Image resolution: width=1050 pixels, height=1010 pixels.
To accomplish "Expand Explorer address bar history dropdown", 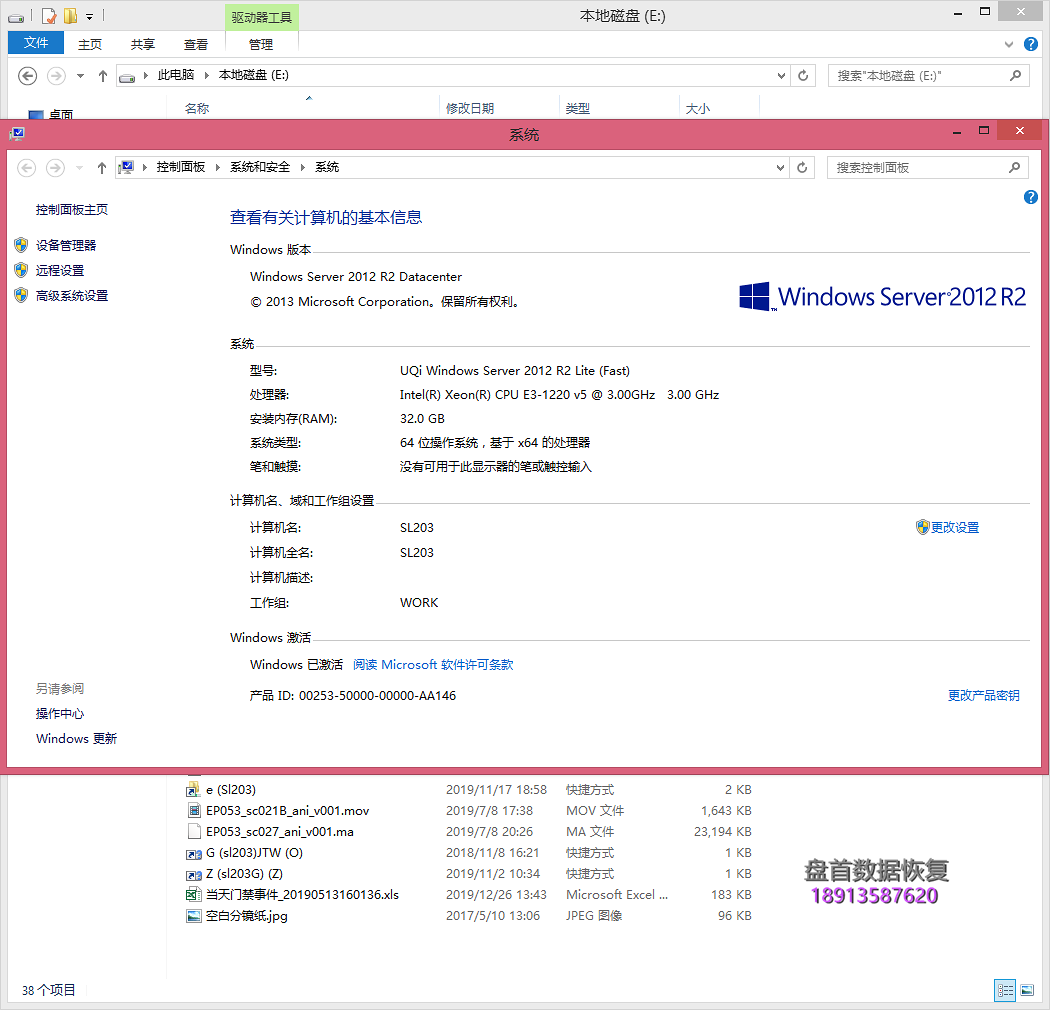I will [x=781, y=76].
